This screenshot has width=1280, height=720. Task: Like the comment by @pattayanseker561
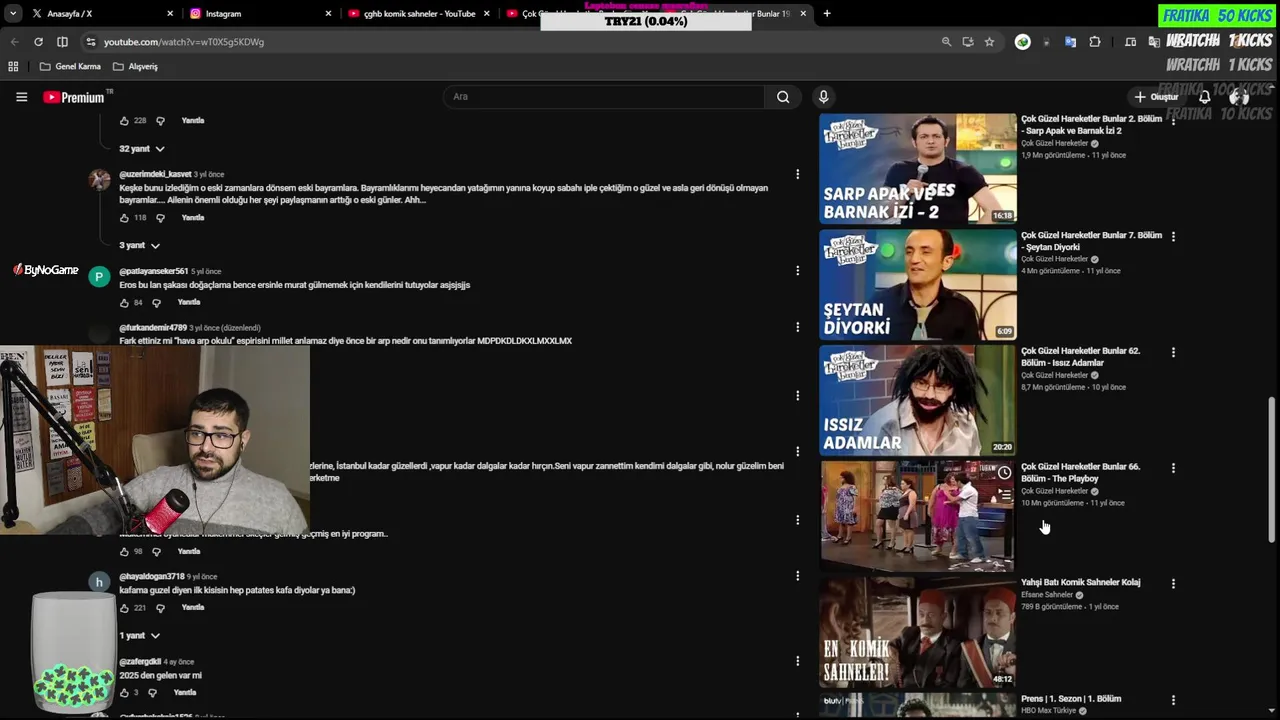[124, 303]
